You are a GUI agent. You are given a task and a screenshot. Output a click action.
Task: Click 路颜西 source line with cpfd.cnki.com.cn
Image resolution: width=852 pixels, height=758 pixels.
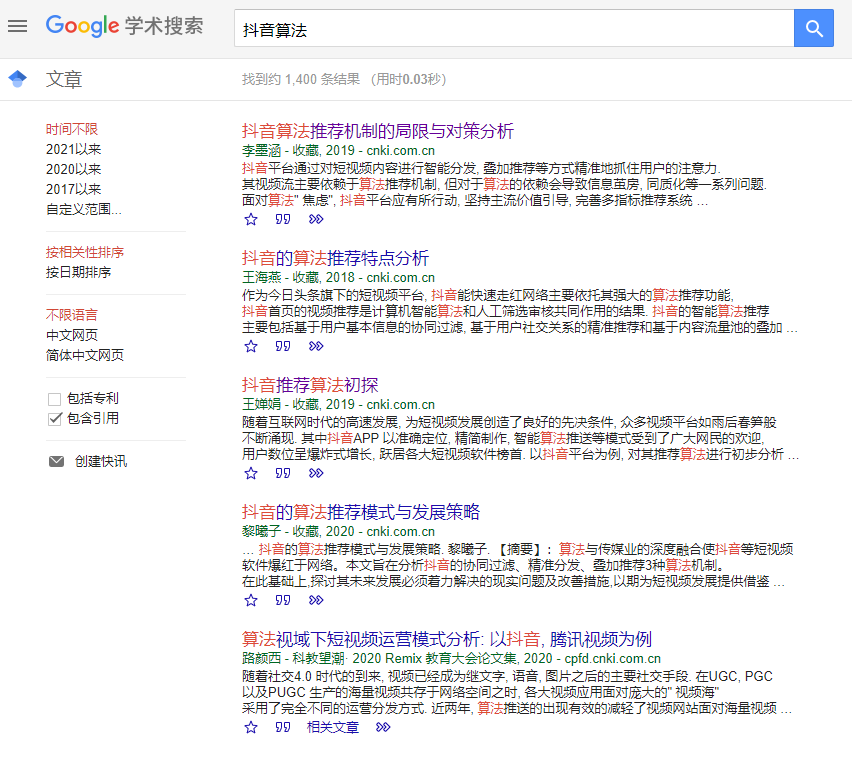tap(451, 659)
